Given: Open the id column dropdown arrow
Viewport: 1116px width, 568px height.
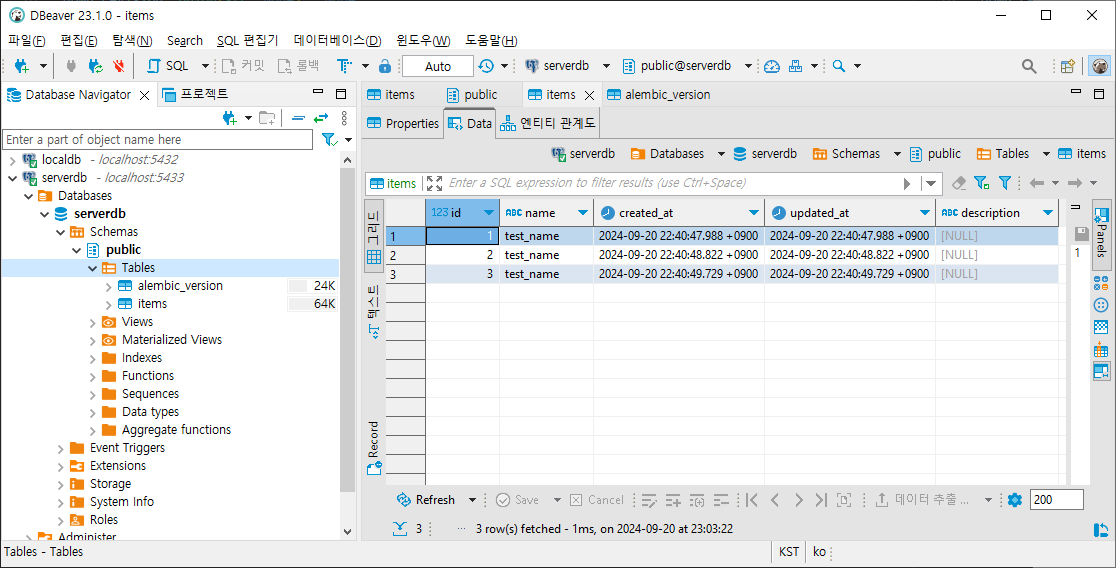Looking at the screenshot, I should [x=488, y=213].
